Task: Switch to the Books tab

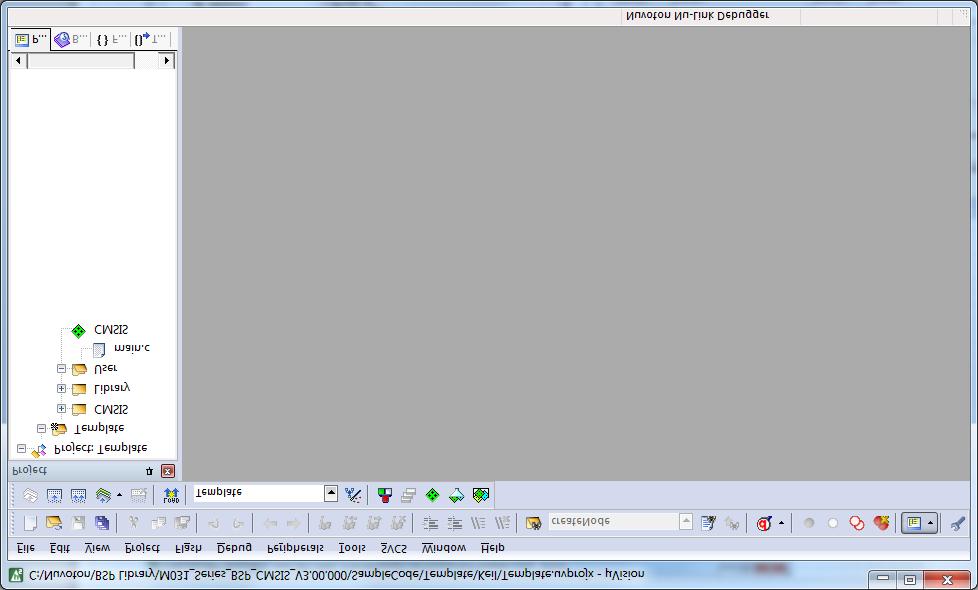Action: coord(70,40)
